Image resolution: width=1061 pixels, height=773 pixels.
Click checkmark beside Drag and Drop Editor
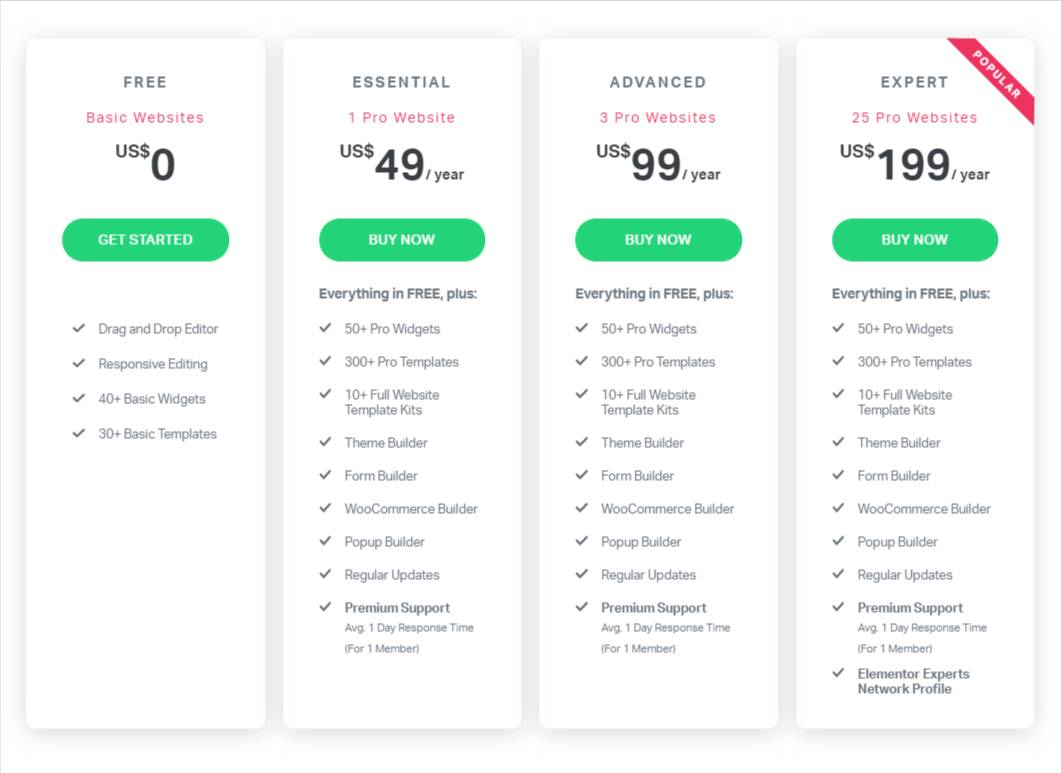click(x=79, y=328)
